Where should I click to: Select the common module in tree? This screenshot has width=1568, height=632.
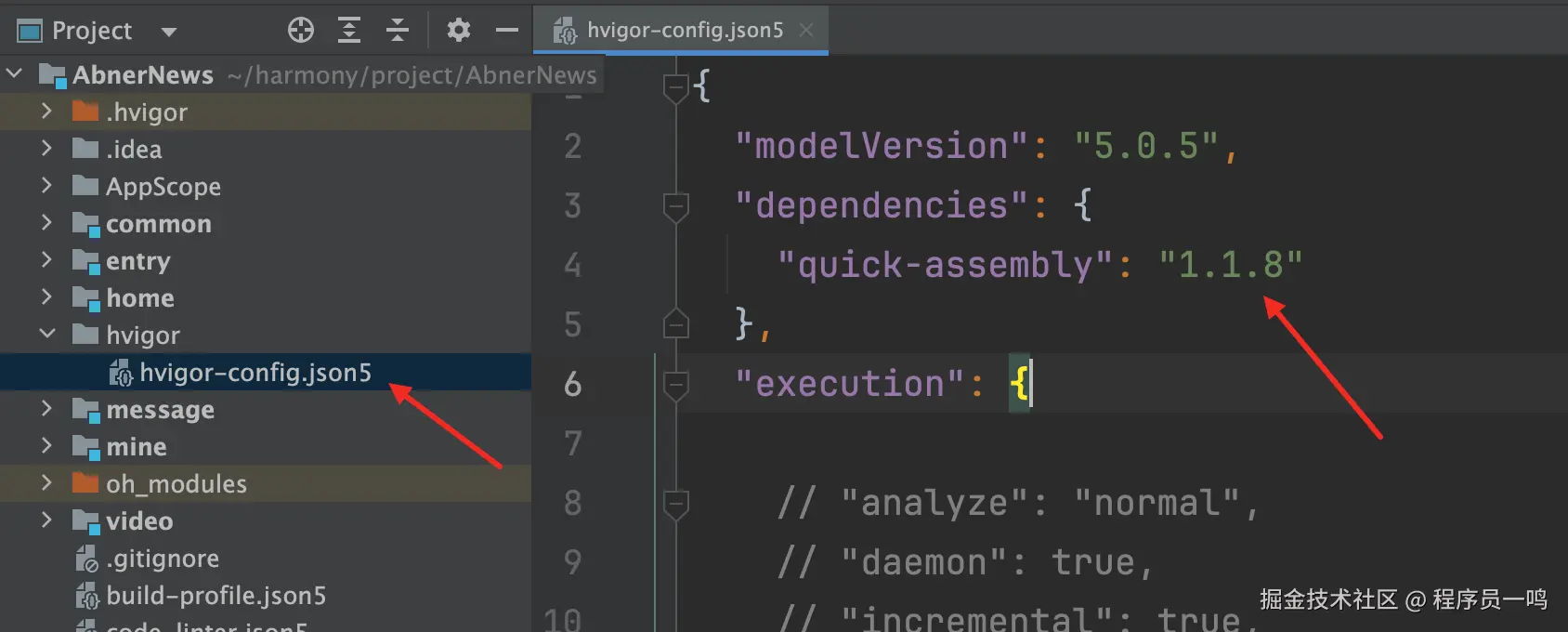click(x=159, y=224)
